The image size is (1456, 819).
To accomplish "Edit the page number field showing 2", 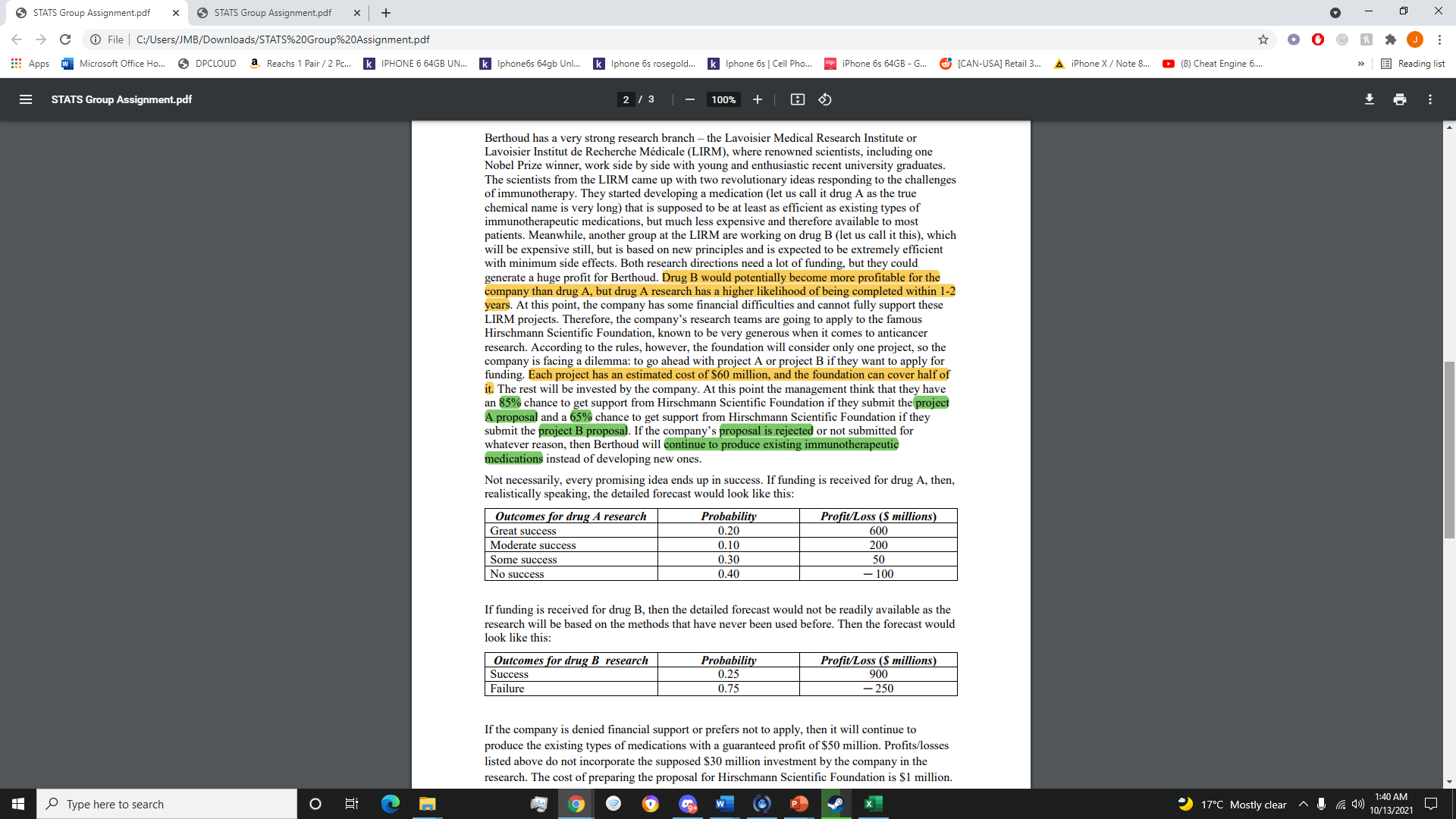I will [625, 99].
